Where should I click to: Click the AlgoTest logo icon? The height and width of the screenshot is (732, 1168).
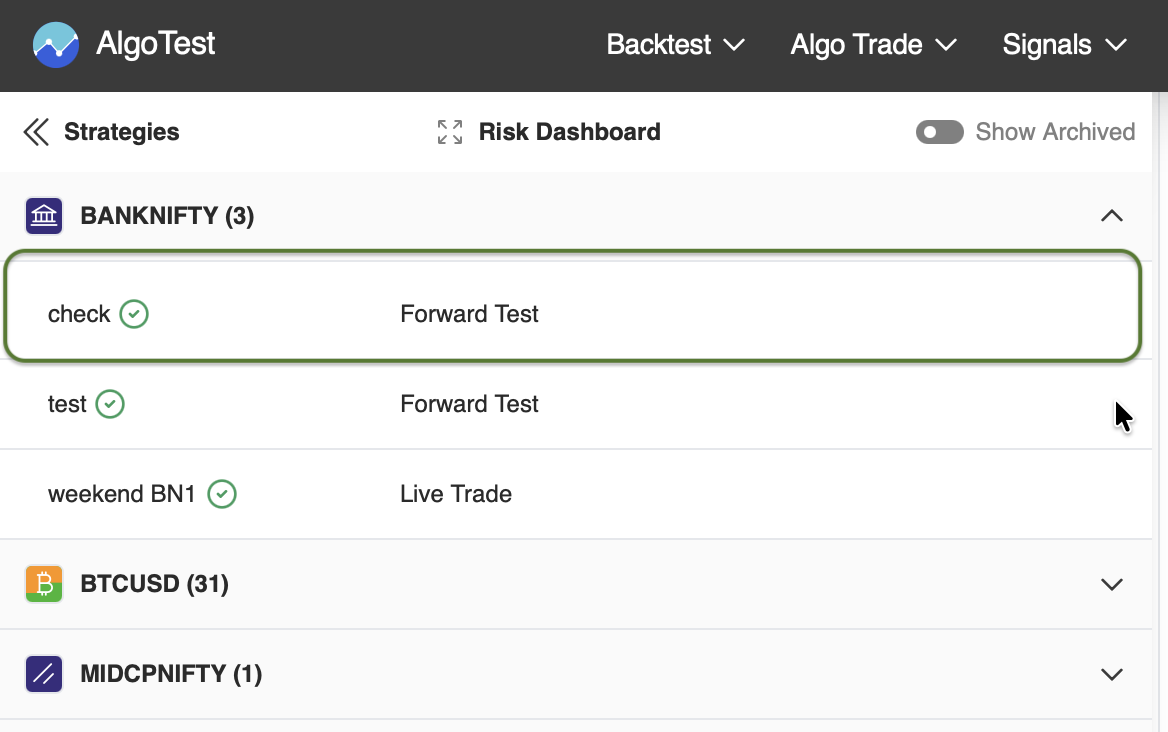[55, 45]
